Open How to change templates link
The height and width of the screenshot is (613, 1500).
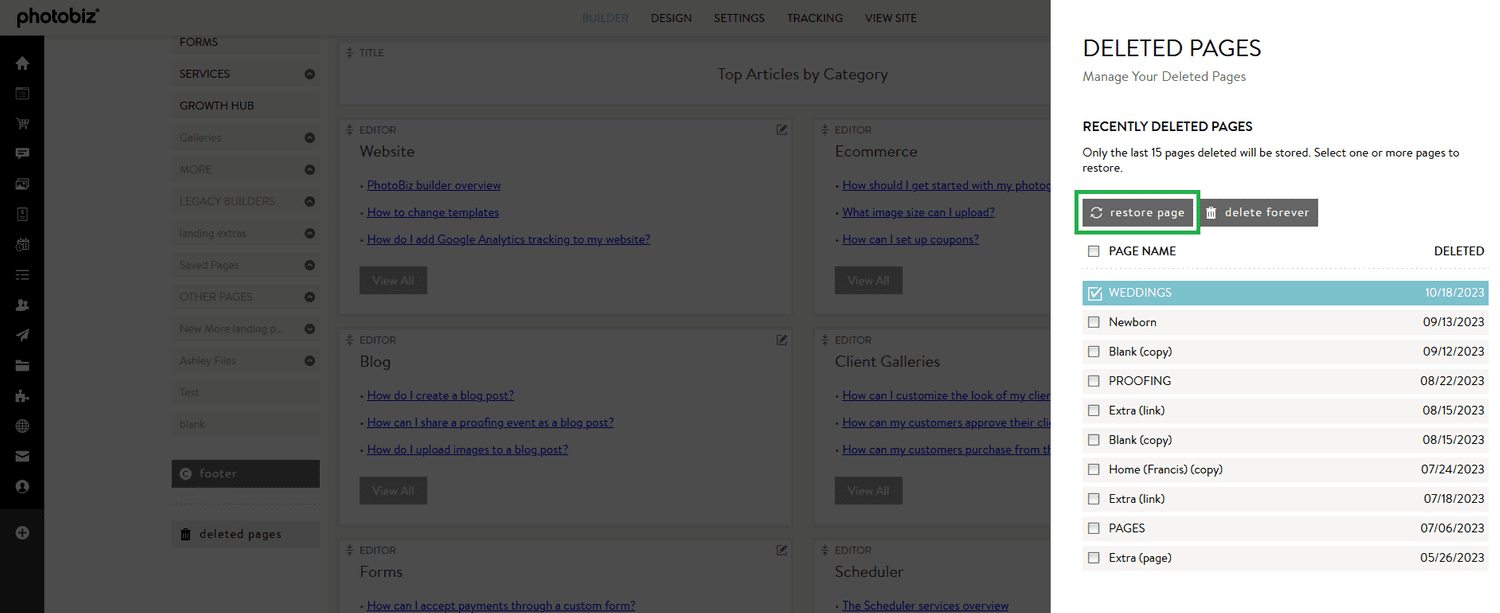[433, 212]
